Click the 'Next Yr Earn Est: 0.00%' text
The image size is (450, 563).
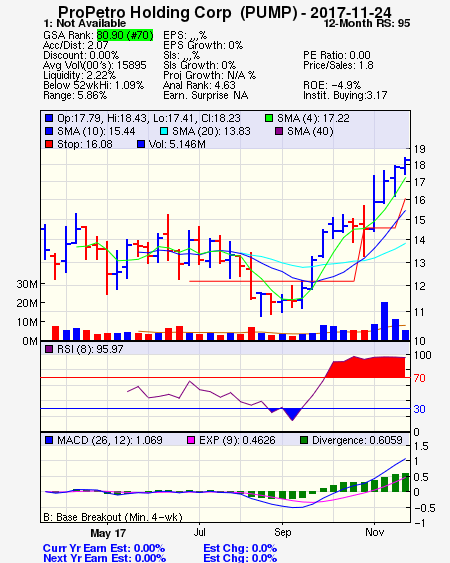pos(104,558)
